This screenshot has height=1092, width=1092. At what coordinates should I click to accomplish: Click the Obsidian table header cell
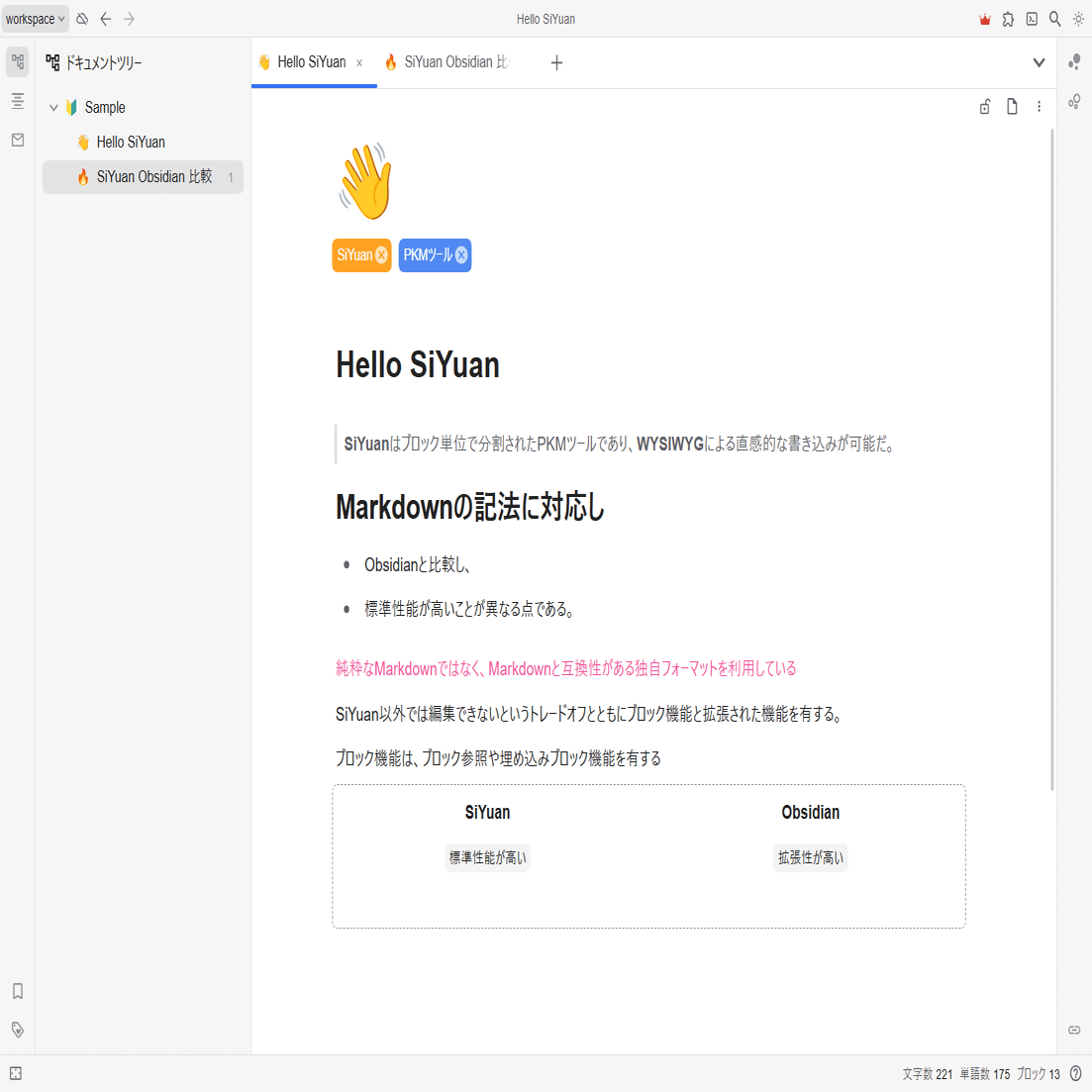click(810, 813)
